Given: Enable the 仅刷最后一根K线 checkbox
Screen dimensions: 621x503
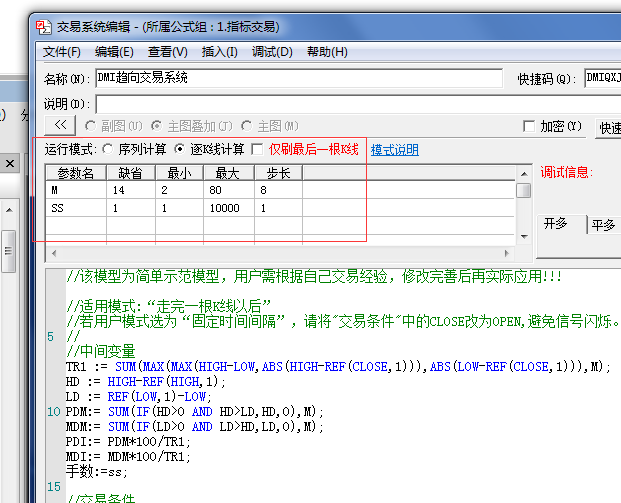Looking at the screenshot, I should pos(258,150).
